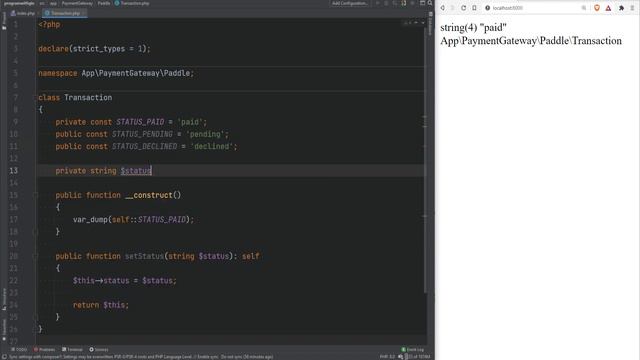Click Transaction.php breadcrumb in navigation bar
Viewport: 640px width, 360px height.
[x=132, y=3]
